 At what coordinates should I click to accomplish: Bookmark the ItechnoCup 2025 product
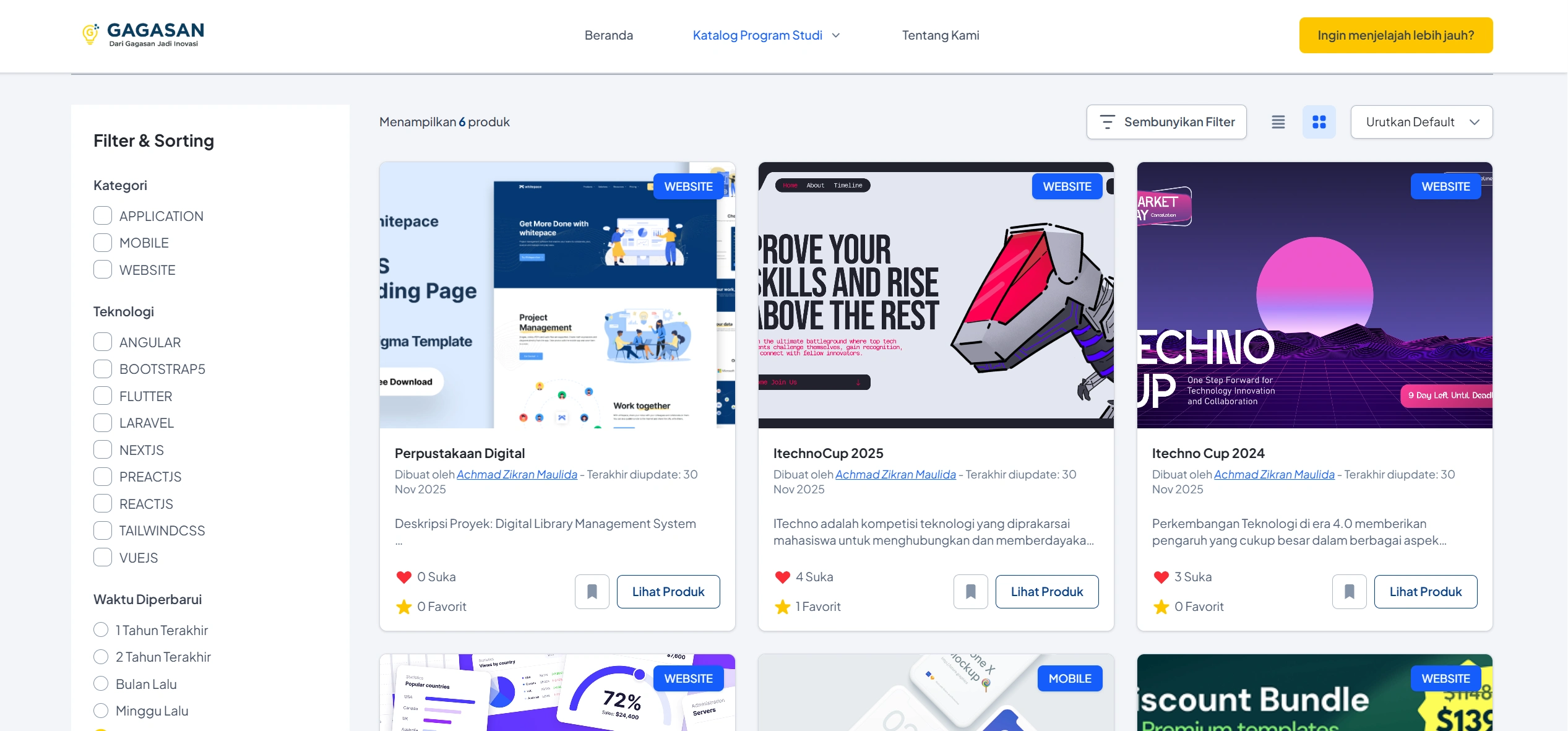pos(970,592)
